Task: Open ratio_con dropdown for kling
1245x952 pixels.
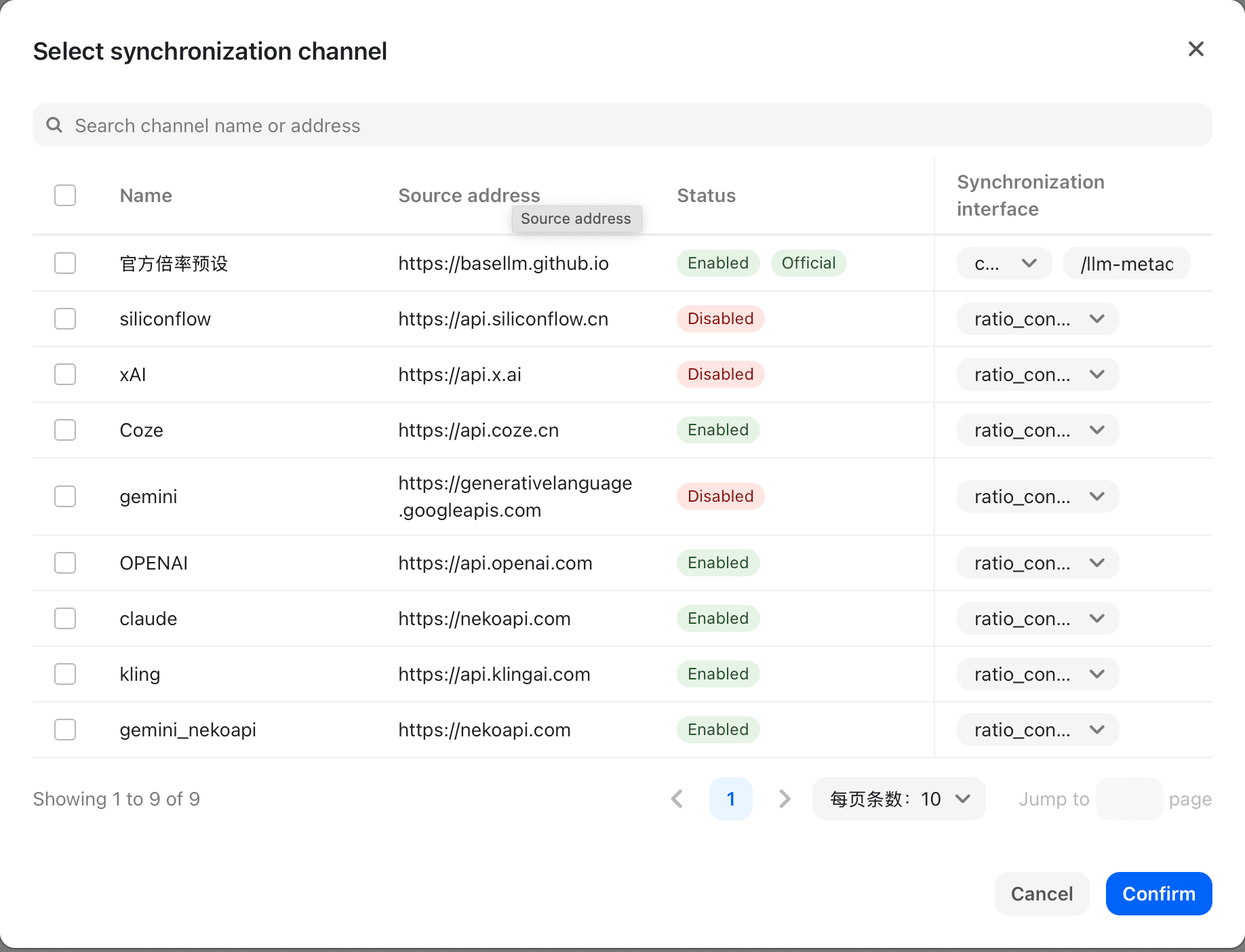Action: pos(1037,674)
